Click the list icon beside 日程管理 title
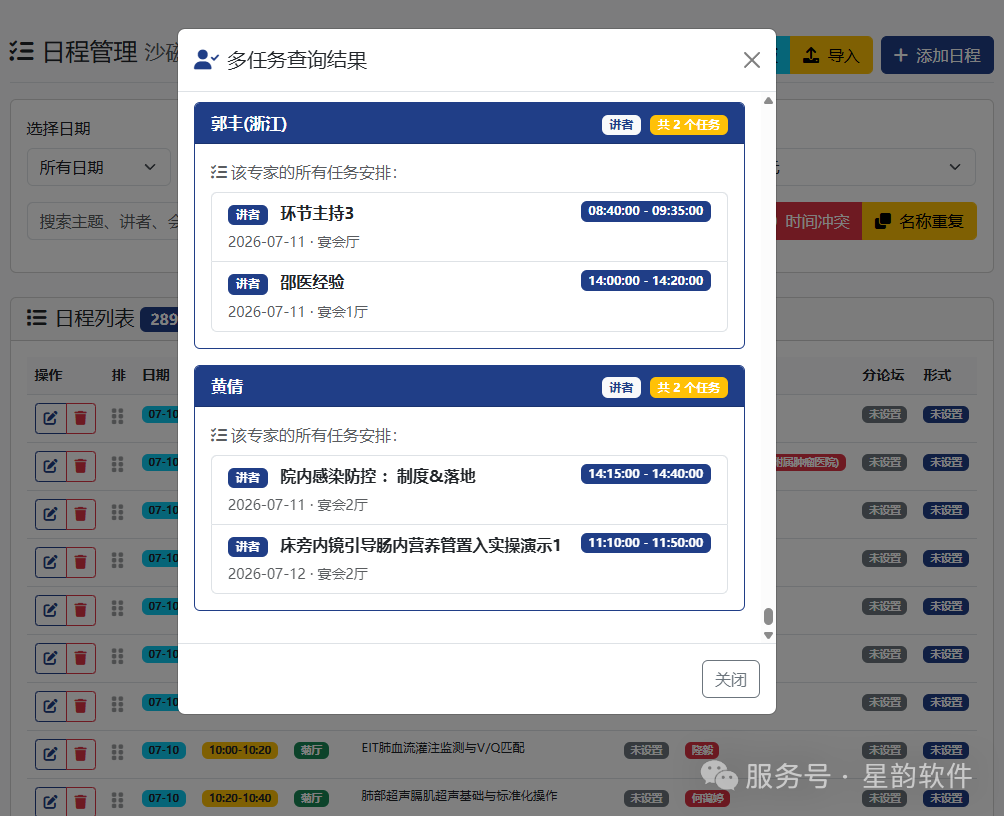Image resolution: width=1004 pixels, height=816 pixels. click(22, 51)
